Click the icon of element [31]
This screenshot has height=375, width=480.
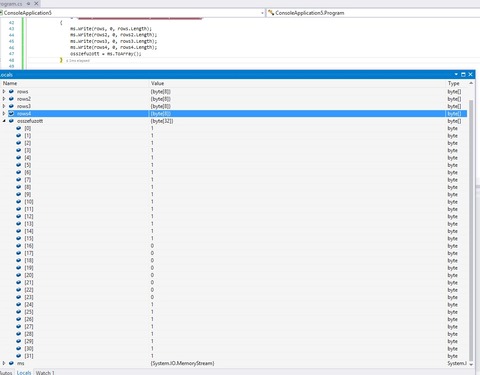coord(19,356)
